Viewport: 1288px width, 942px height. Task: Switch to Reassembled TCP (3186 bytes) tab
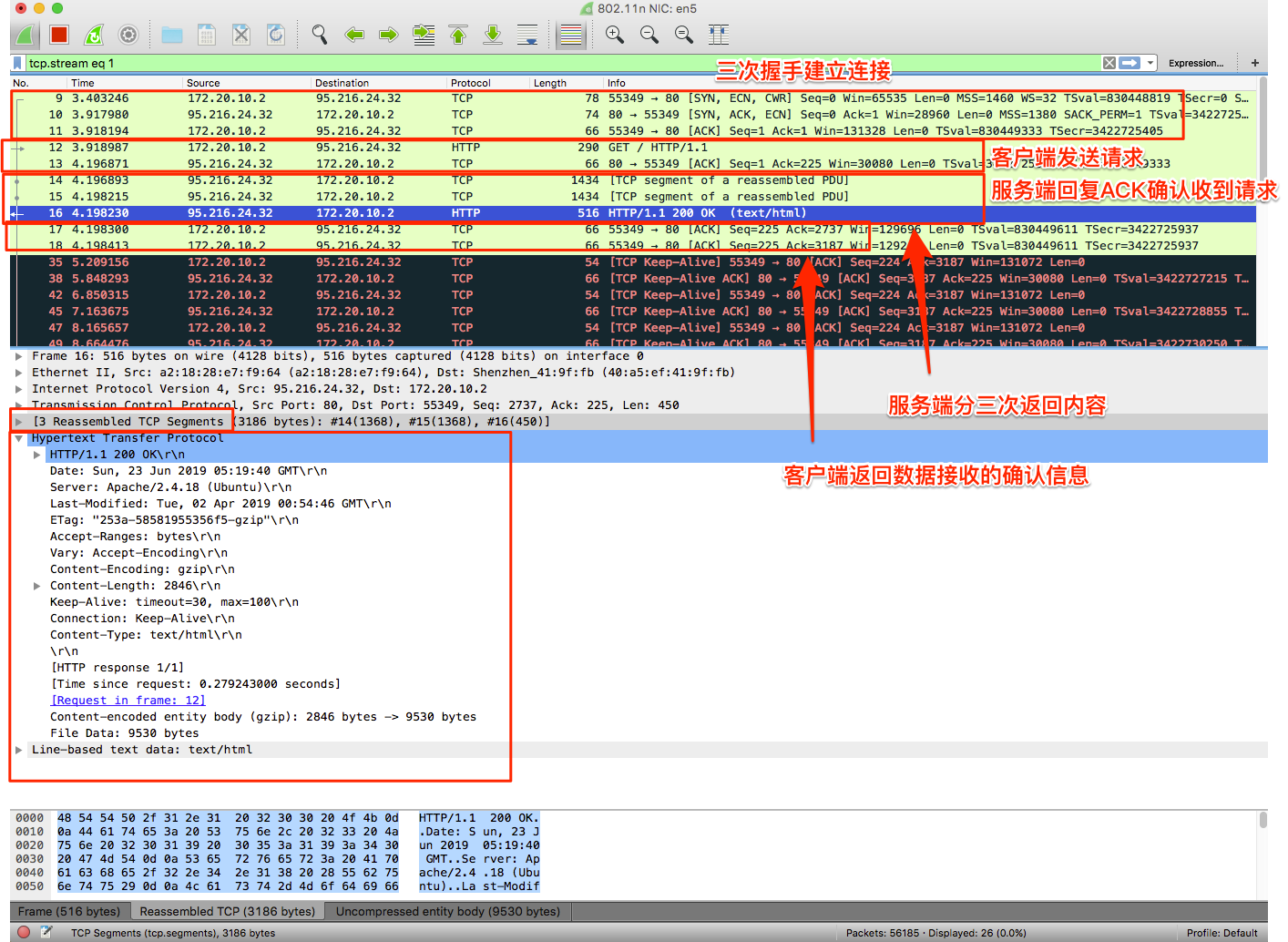[x=228, y=911]
